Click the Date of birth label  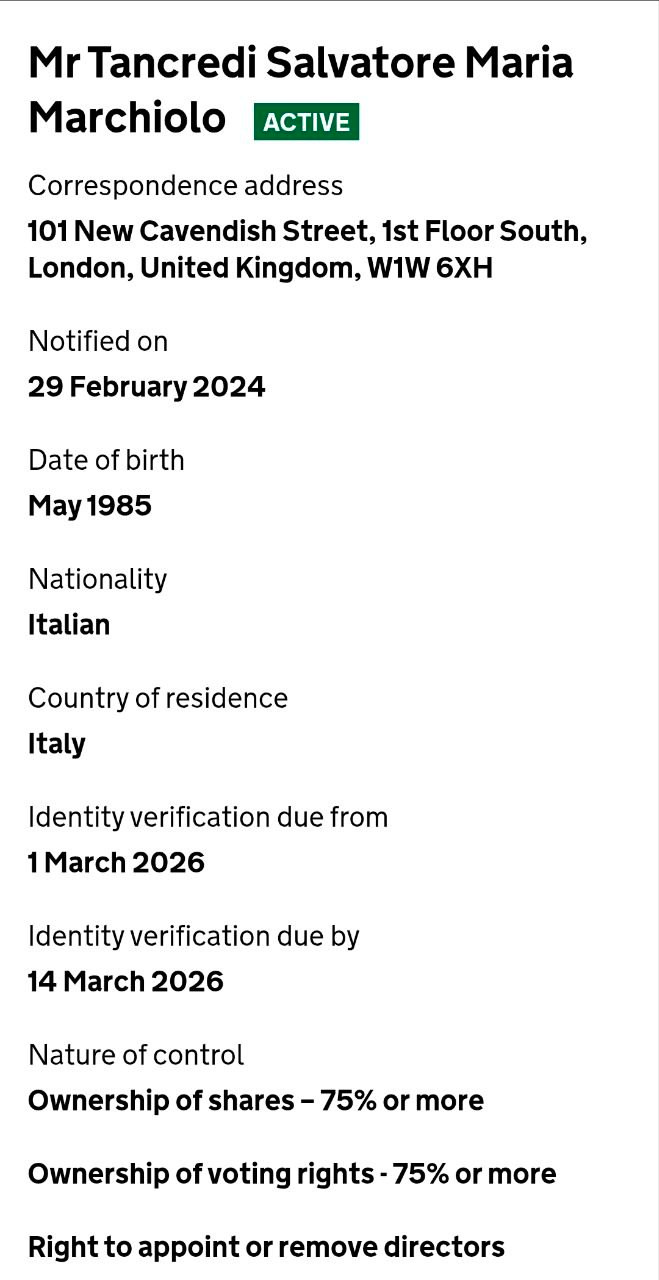(x=106, y=460)
